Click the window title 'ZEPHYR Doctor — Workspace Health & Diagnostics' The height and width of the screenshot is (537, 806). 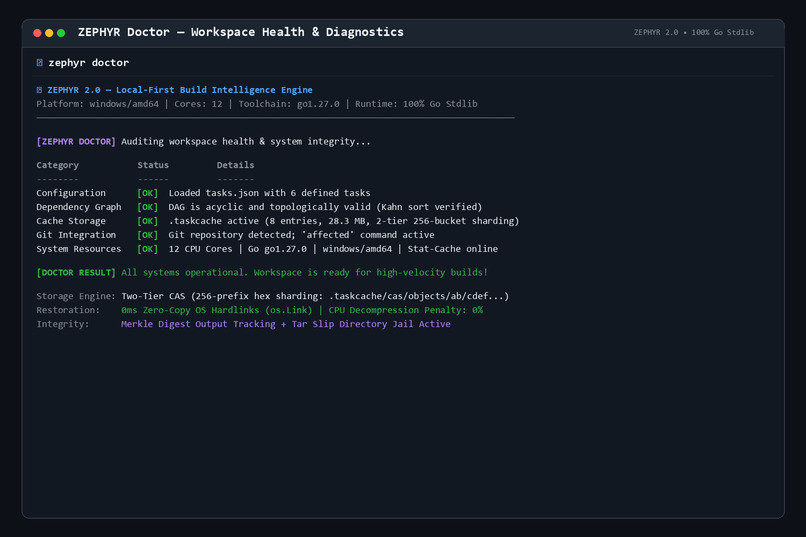pyautogui.click(x=241, y=32)
